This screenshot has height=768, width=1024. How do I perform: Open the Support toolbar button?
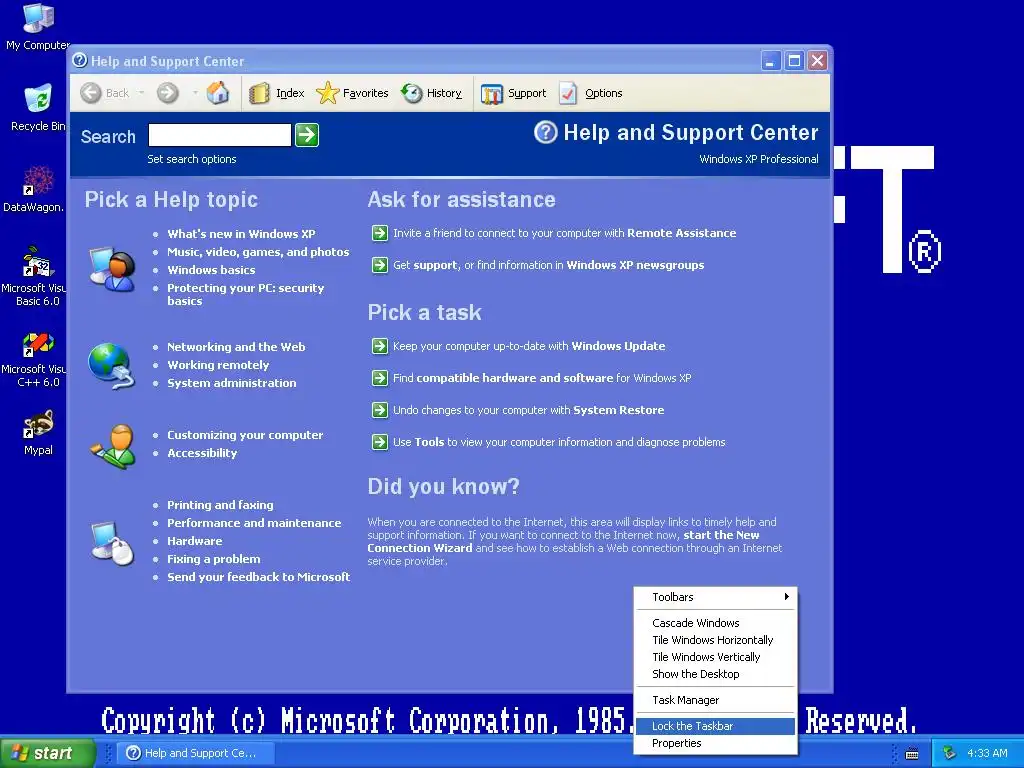point(513,93)
